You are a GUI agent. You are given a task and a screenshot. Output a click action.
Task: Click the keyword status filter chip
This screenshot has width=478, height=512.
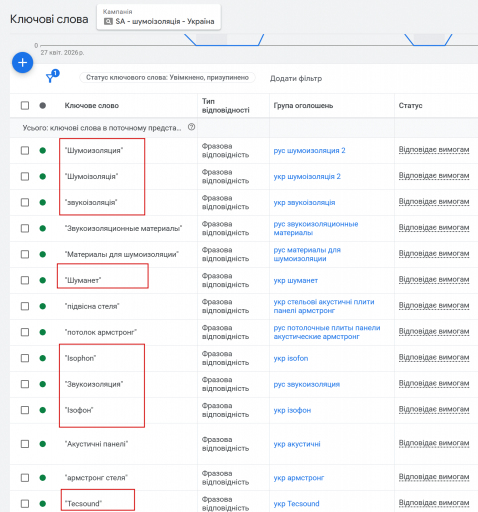(x=167, y=78)
